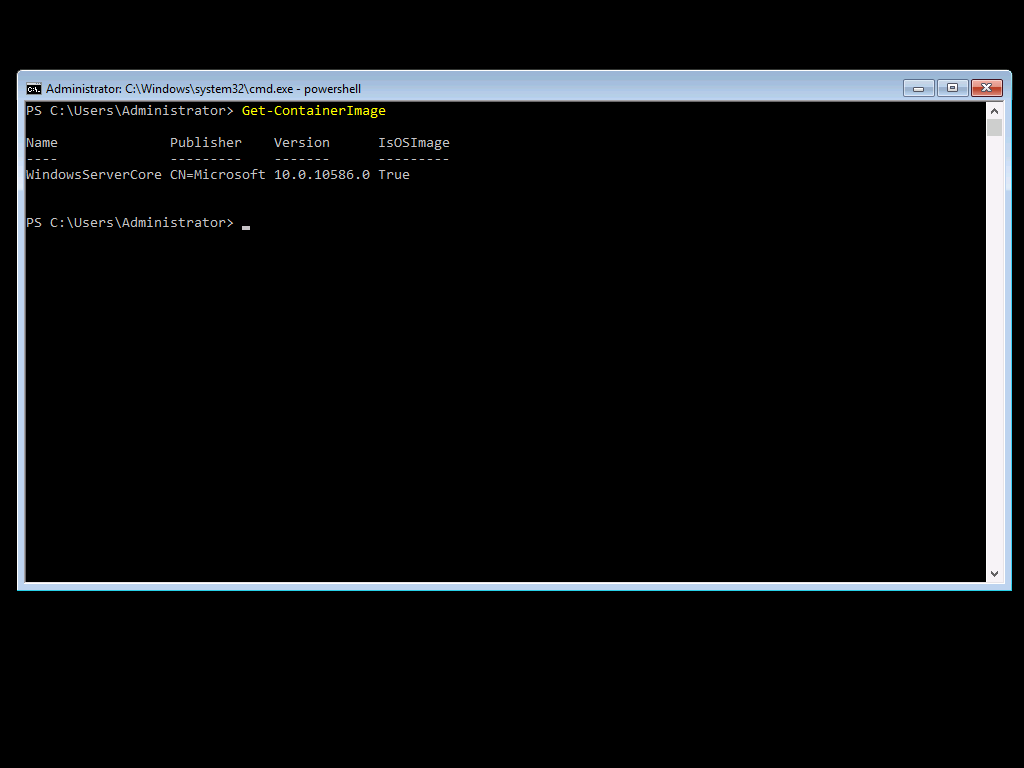1024x768 pixels.
Task: Select the minimize icon on the console window
Action: click(918, 88)
